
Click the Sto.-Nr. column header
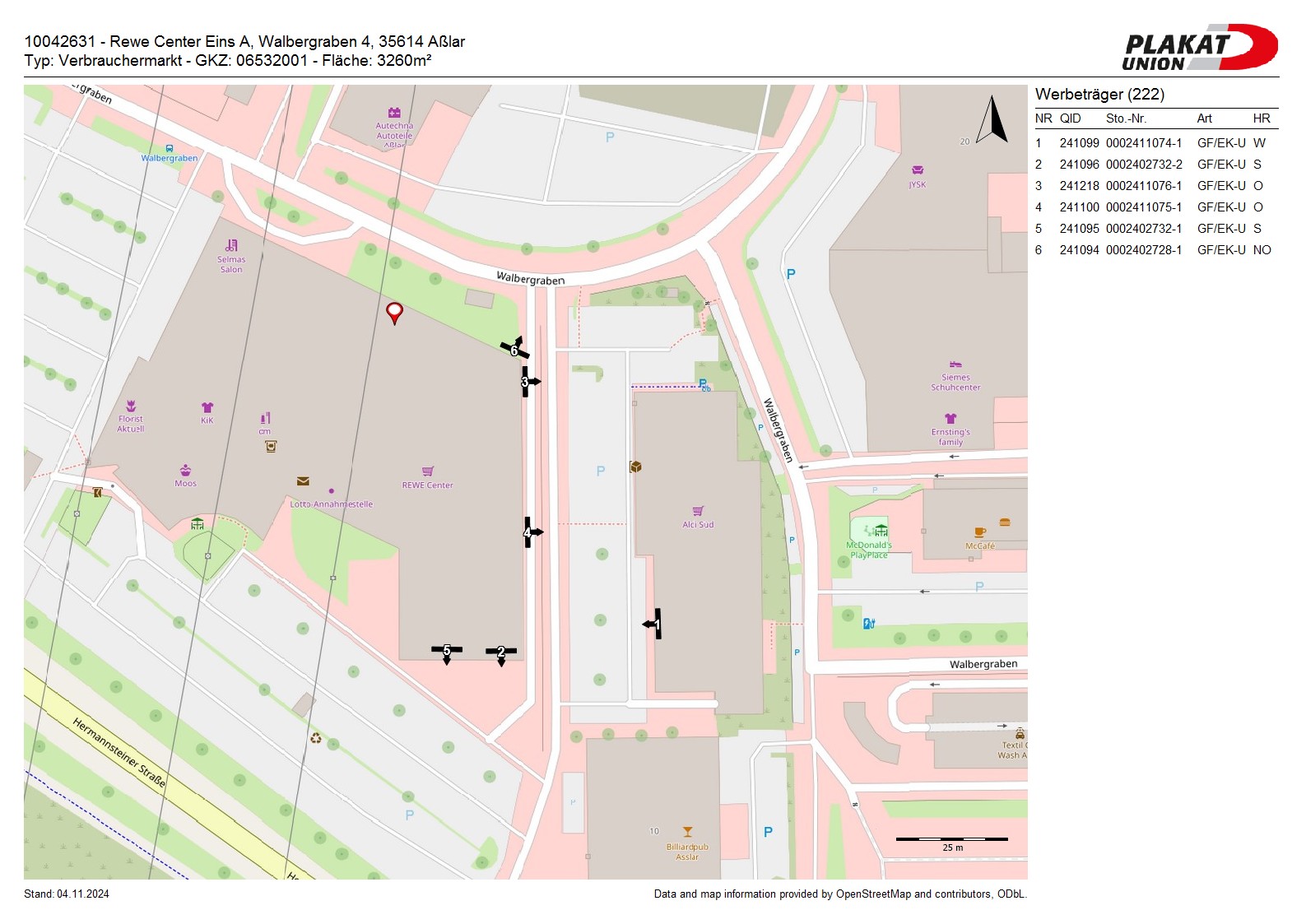(1126, 118)
